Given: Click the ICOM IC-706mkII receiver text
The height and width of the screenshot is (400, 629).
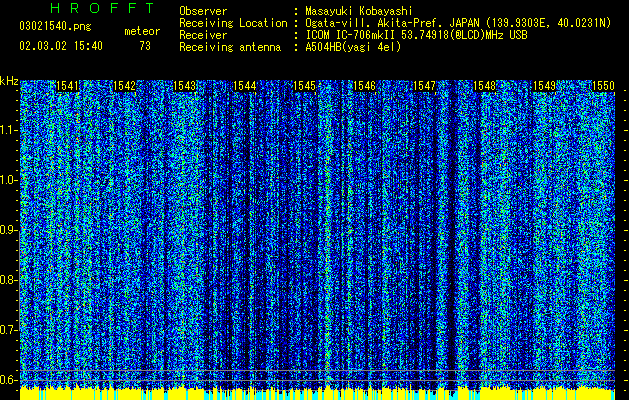Looking at the screenshot, I should point(416,35).
